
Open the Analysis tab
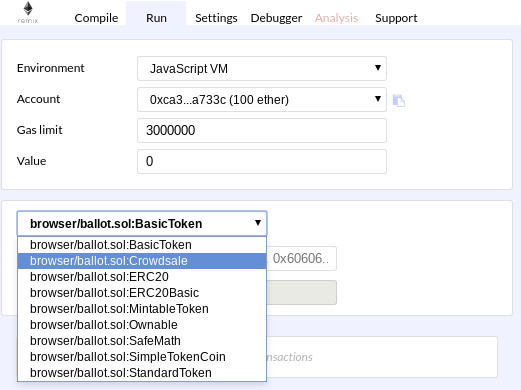click(336, 18)
